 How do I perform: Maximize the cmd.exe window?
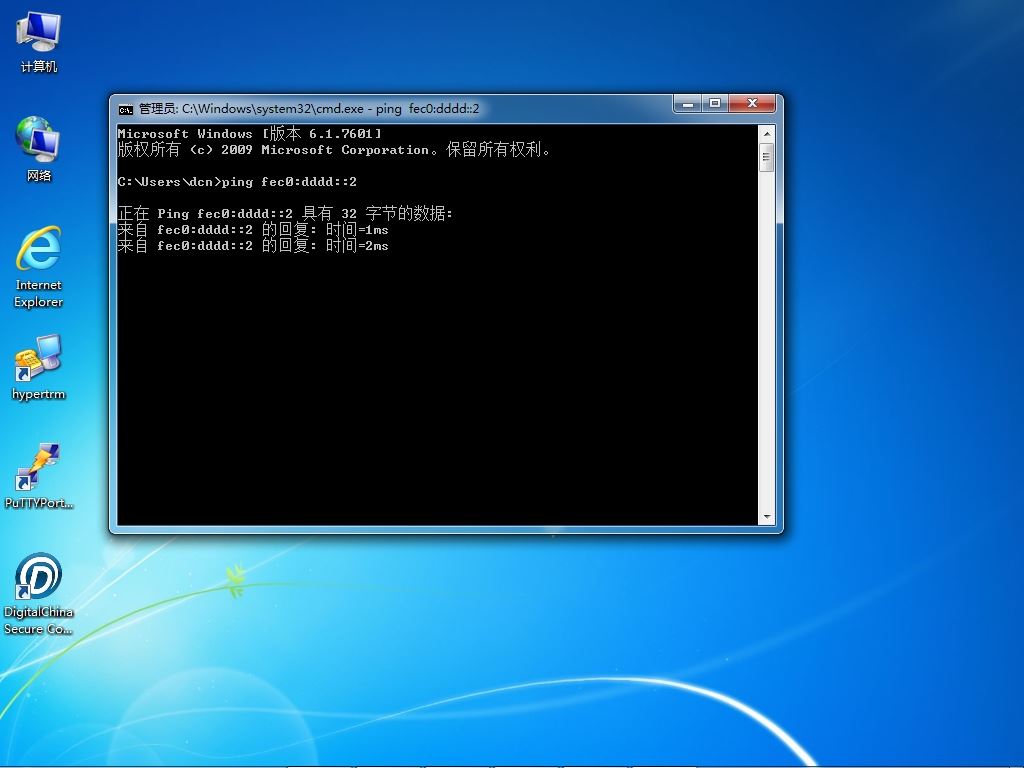[x=714, y=103]
